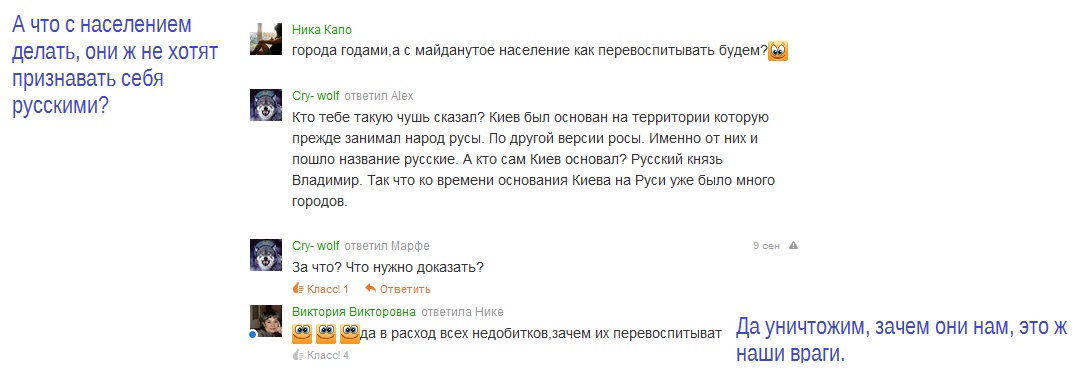
Task: Open the wolf avatar on the comment replying to Alex
Action: (265, 105)
